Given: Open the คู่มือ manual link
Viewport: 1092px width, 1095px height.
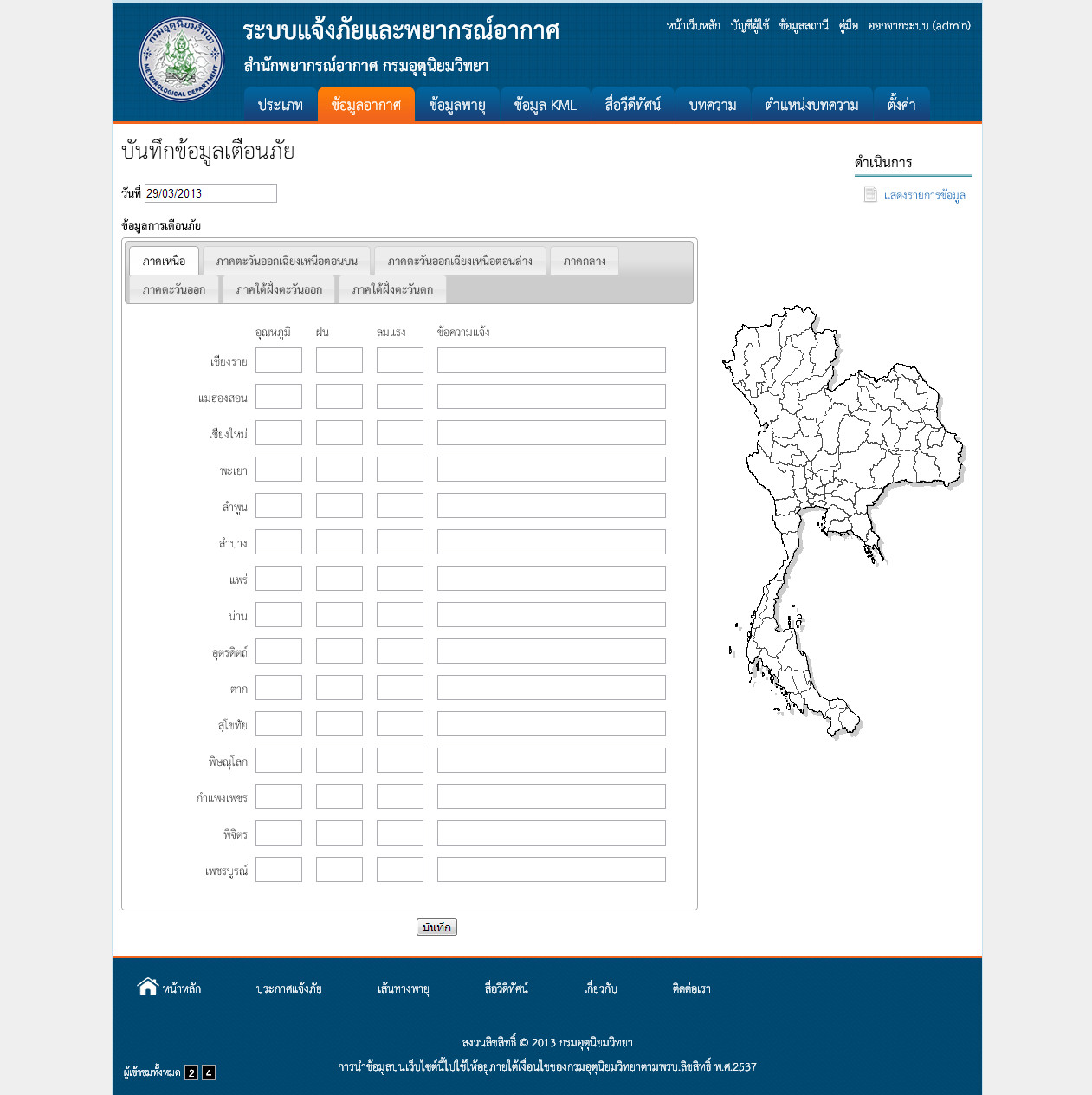Looking at the screenshot, I should click(x=849, y=26).
